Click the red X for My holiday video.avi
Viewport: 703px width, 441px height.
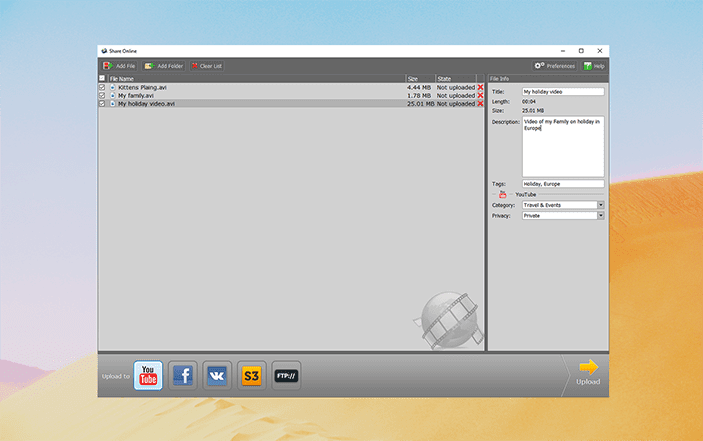[x=480, y=103]
